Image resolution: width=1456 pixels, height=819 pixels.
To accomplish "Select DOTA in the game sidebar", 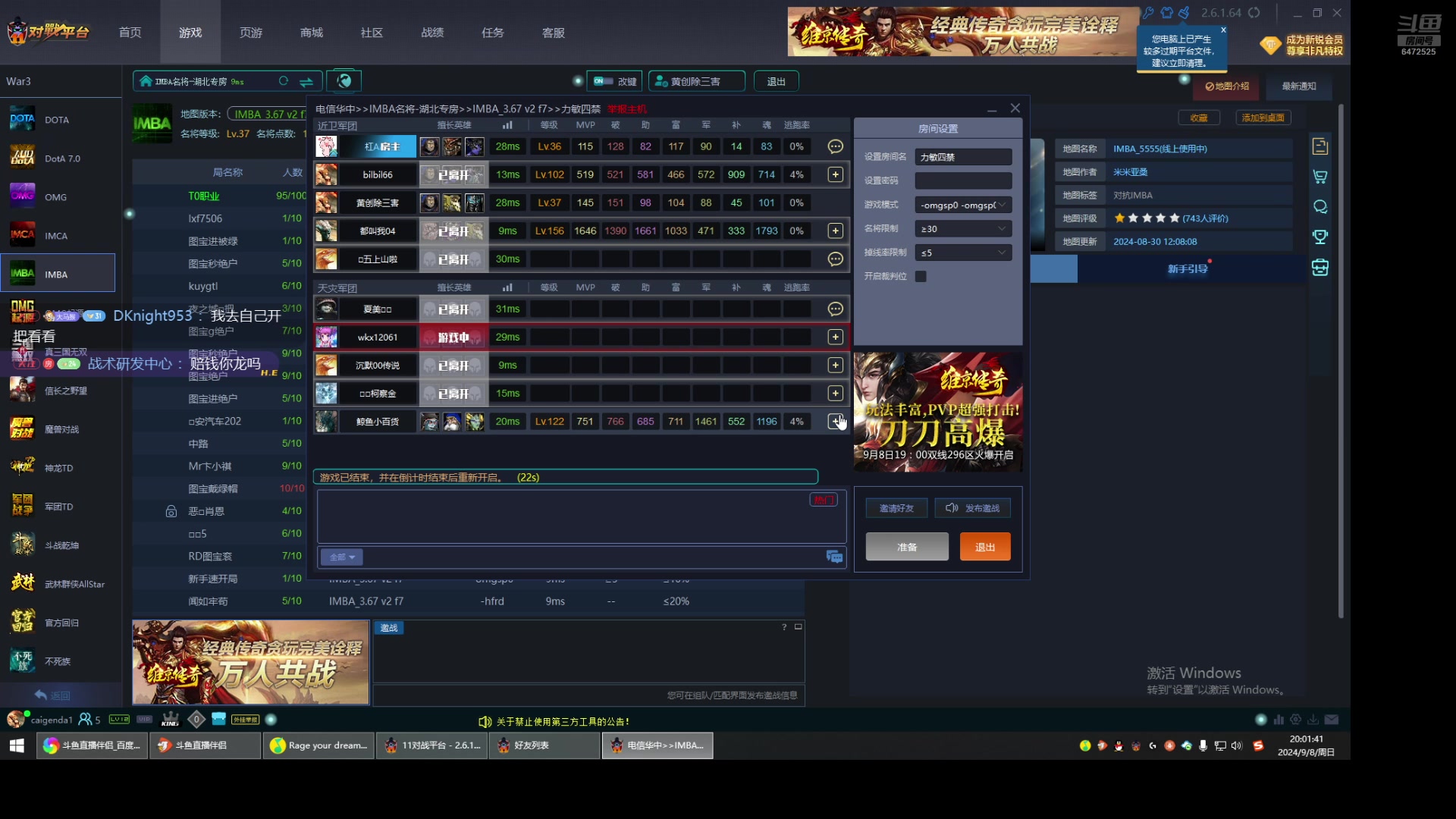I will point(58,120).
